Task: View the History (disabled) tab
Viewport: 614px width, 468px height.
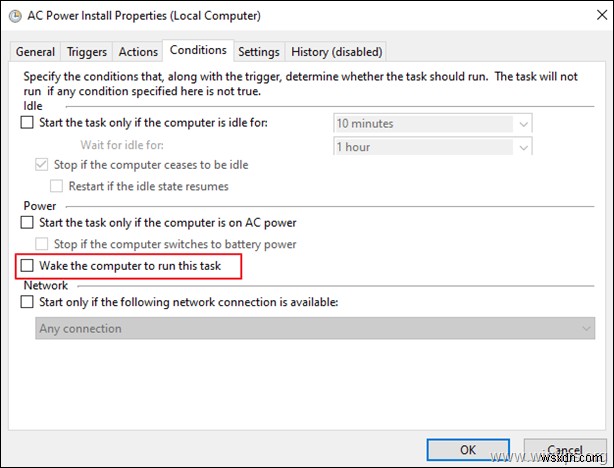Action: 336,52
